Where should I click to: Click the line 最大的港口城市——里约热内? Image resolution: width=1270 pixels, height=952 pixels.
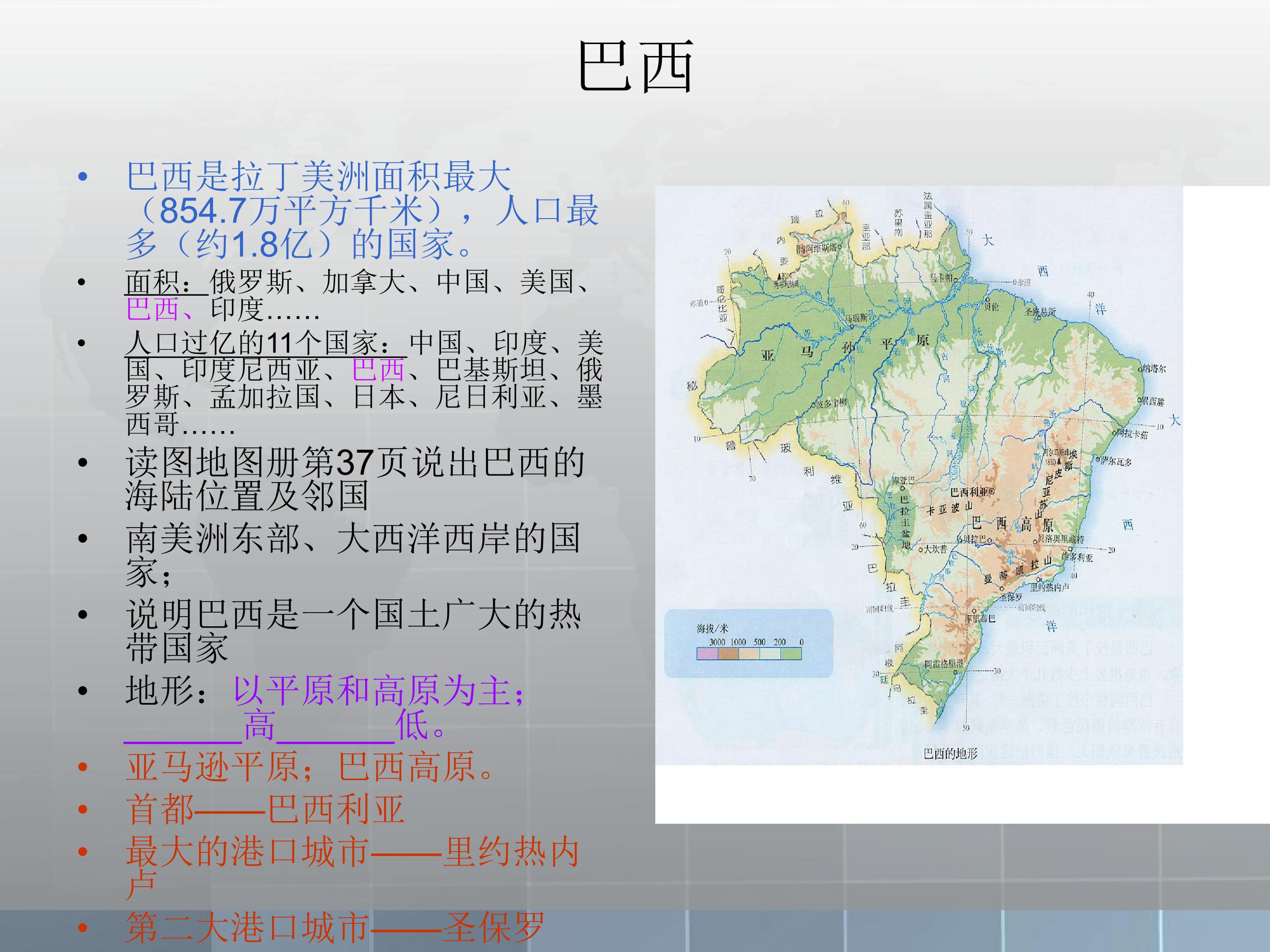(352, 852)
